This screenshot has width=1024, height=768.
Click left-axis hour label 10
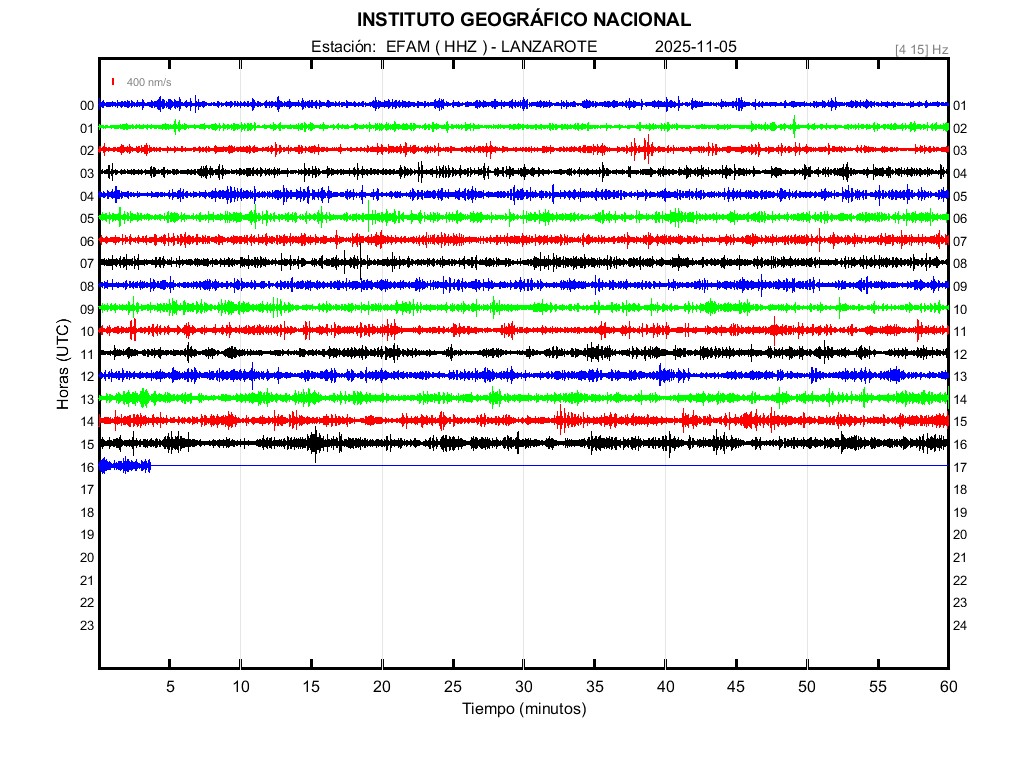87,332
